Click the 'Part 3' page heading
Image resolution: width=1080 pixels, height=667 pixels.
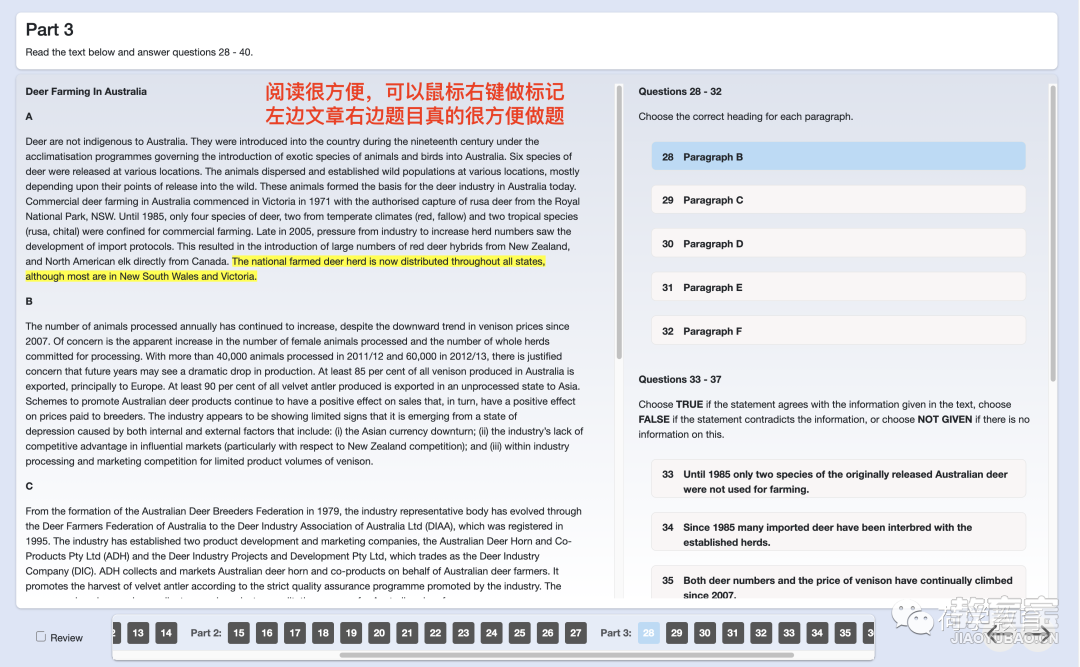[50, 30]
